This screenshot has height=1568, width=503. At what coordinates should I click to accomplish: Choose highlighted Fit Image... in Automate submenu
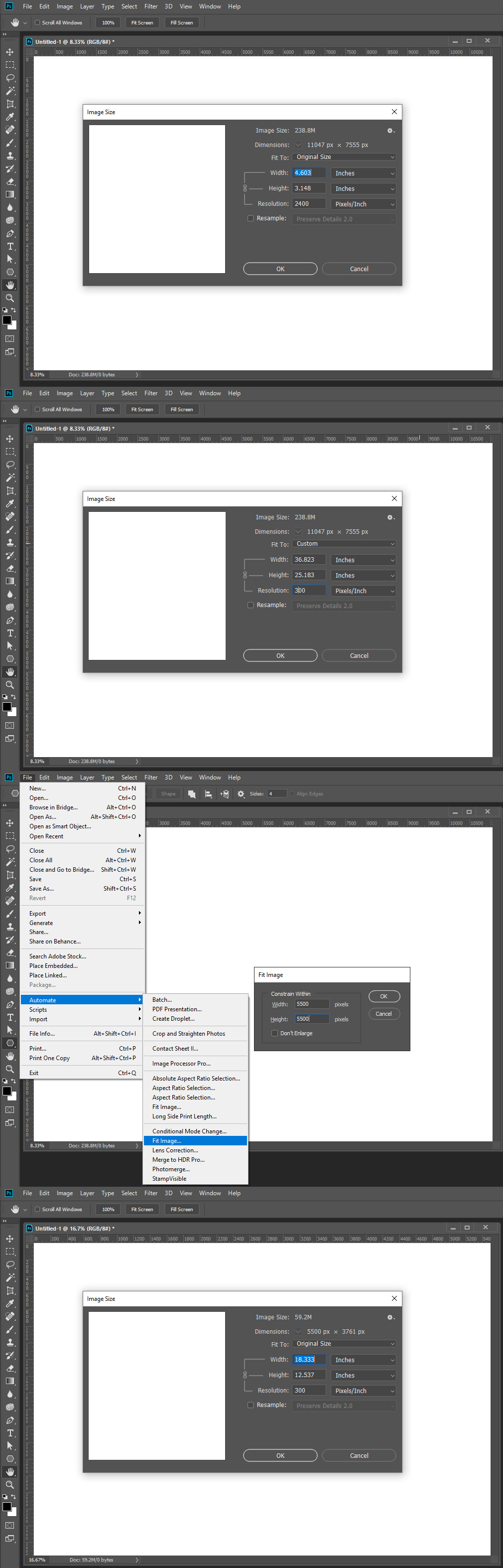click(195, 1141)
